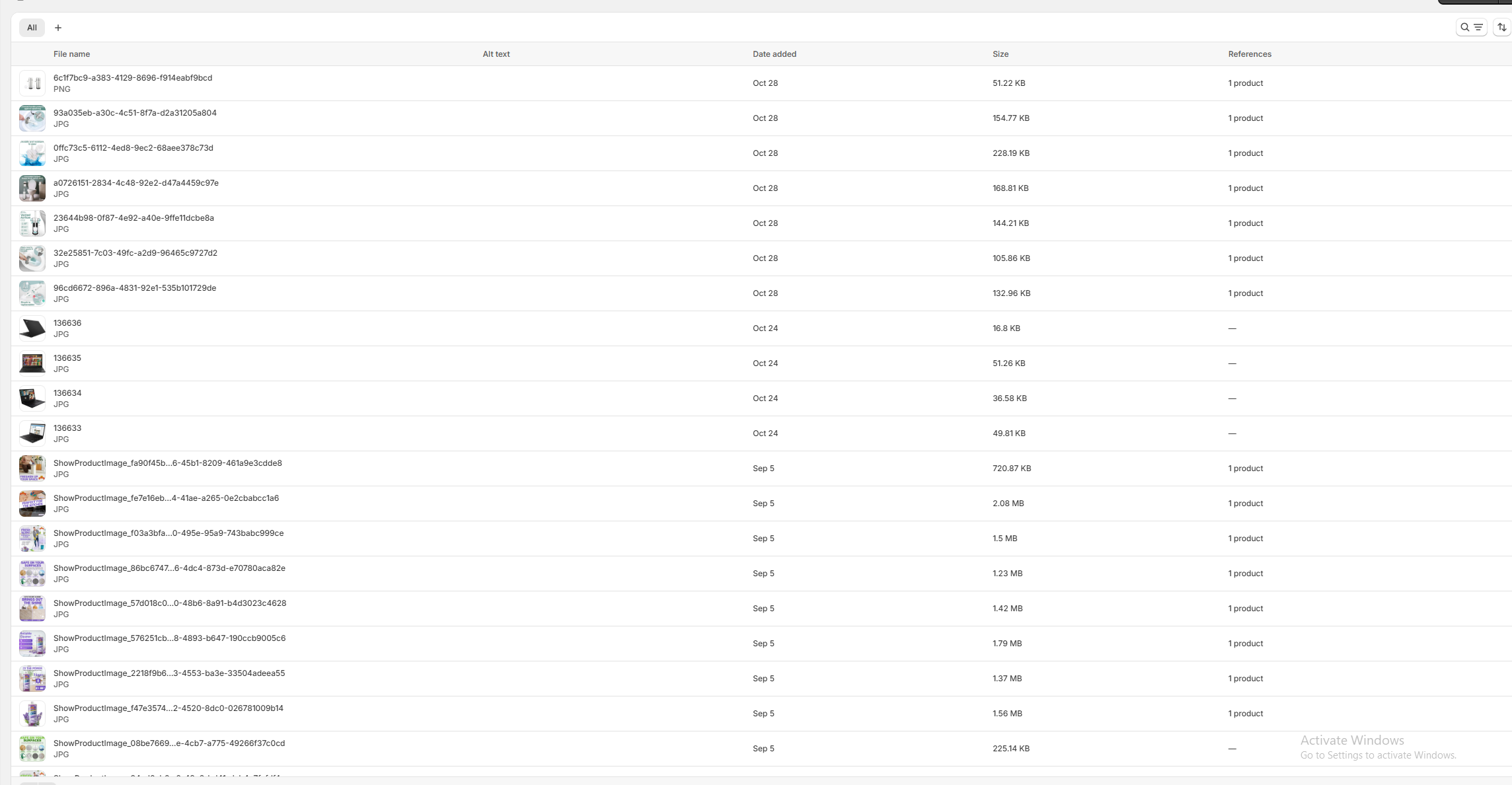Screen dimensions: 1512x785
Task: Click the 1 product reference for ShowProductImage_fe7e16eb
Action: pos(1245,504)
